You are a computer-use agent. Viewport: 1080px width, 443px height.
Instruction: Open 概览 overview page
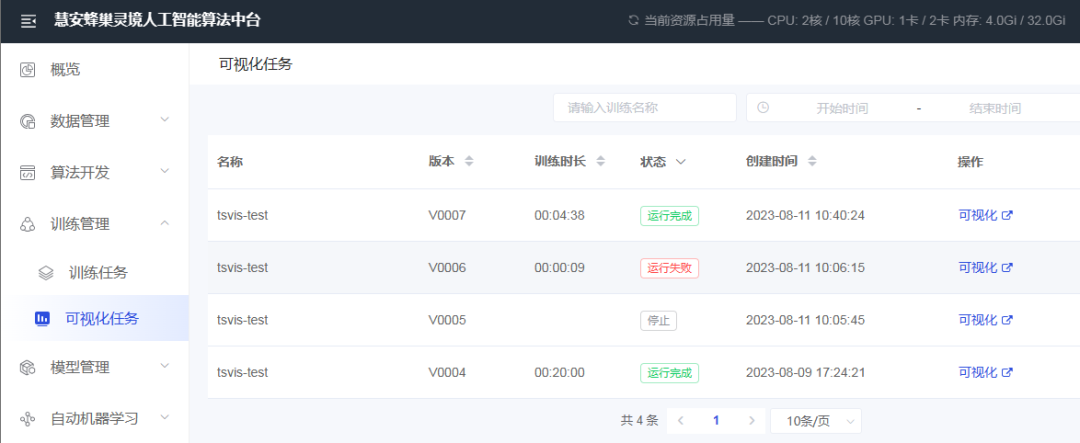click(65, 69)
